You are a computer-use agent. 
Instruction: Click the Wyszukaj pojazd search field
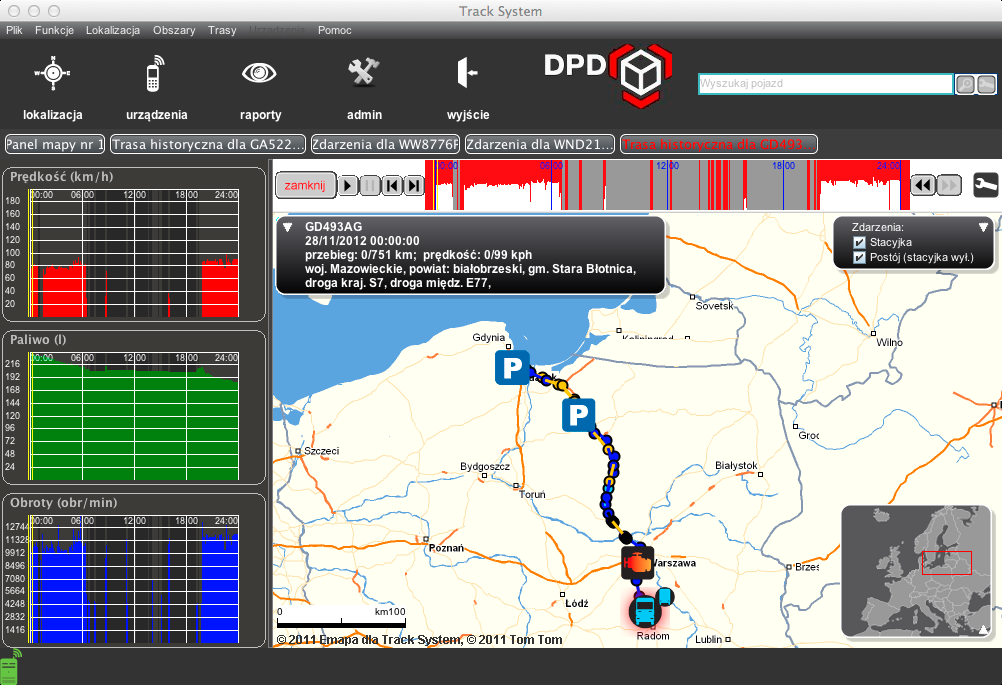tap(826, 84)
